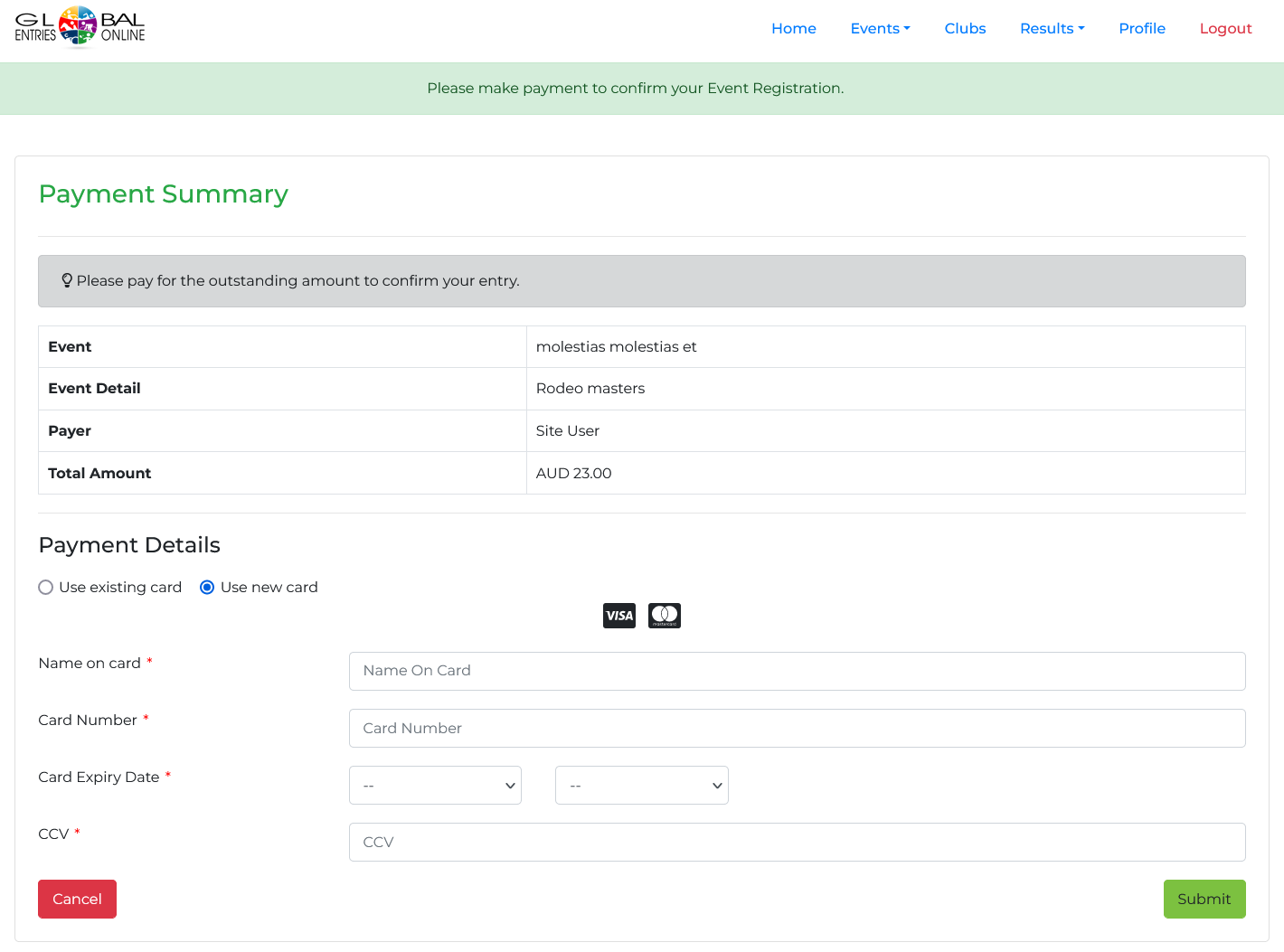Select the Use new card option
The width and height of the screenshot is (1284, 952).
[x=207, y=587]
